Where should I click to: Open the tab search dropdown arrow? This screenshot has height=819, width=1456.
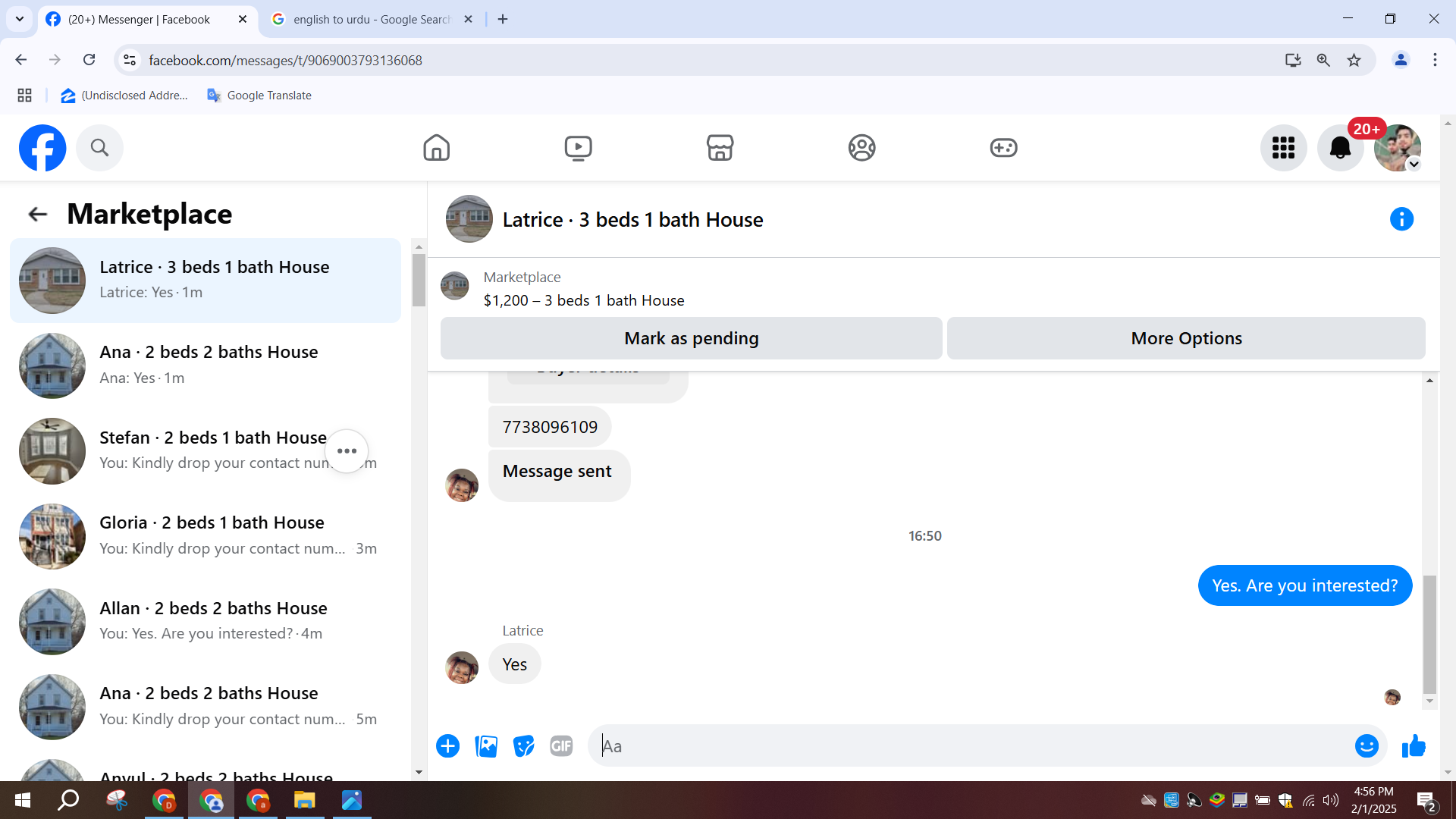coord(20,19)
